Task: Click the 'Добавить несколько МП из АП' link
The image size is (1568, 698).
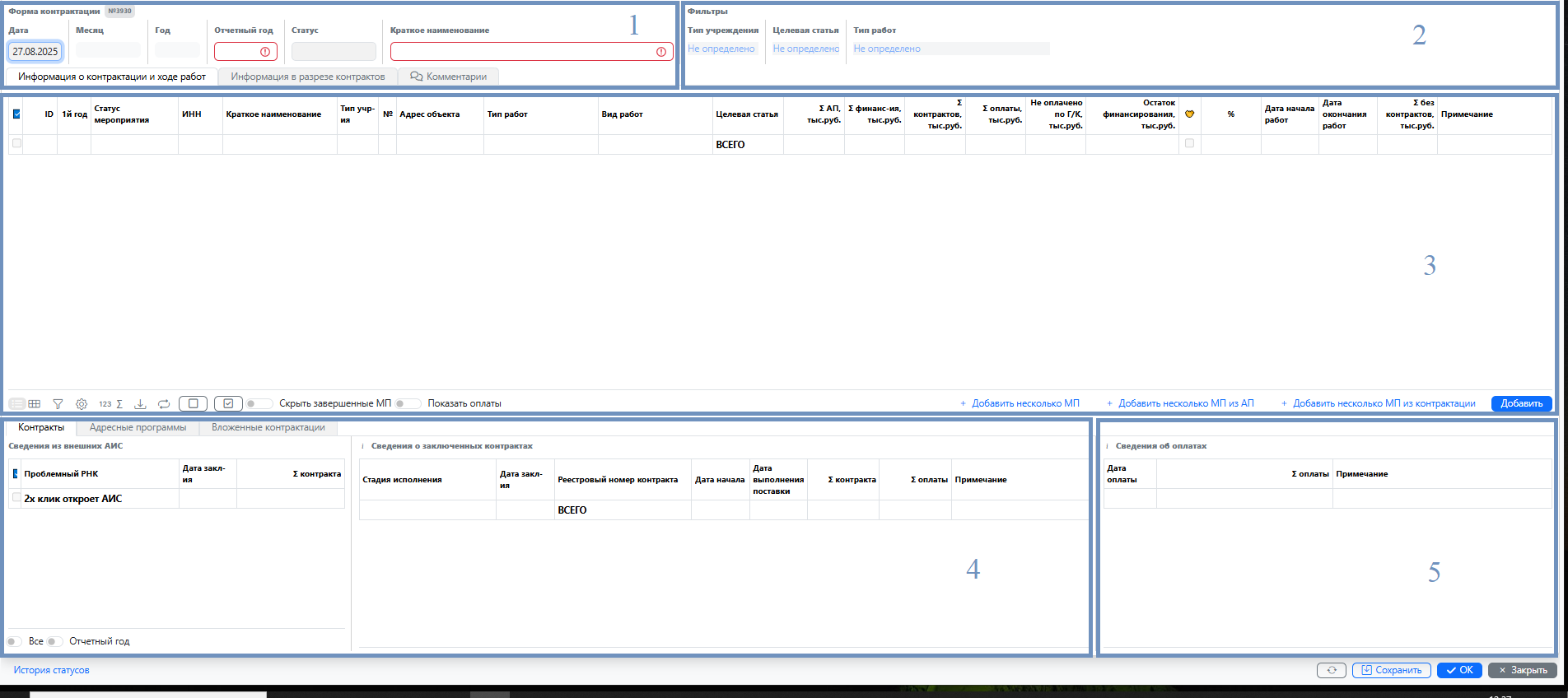Action: 1180,403
